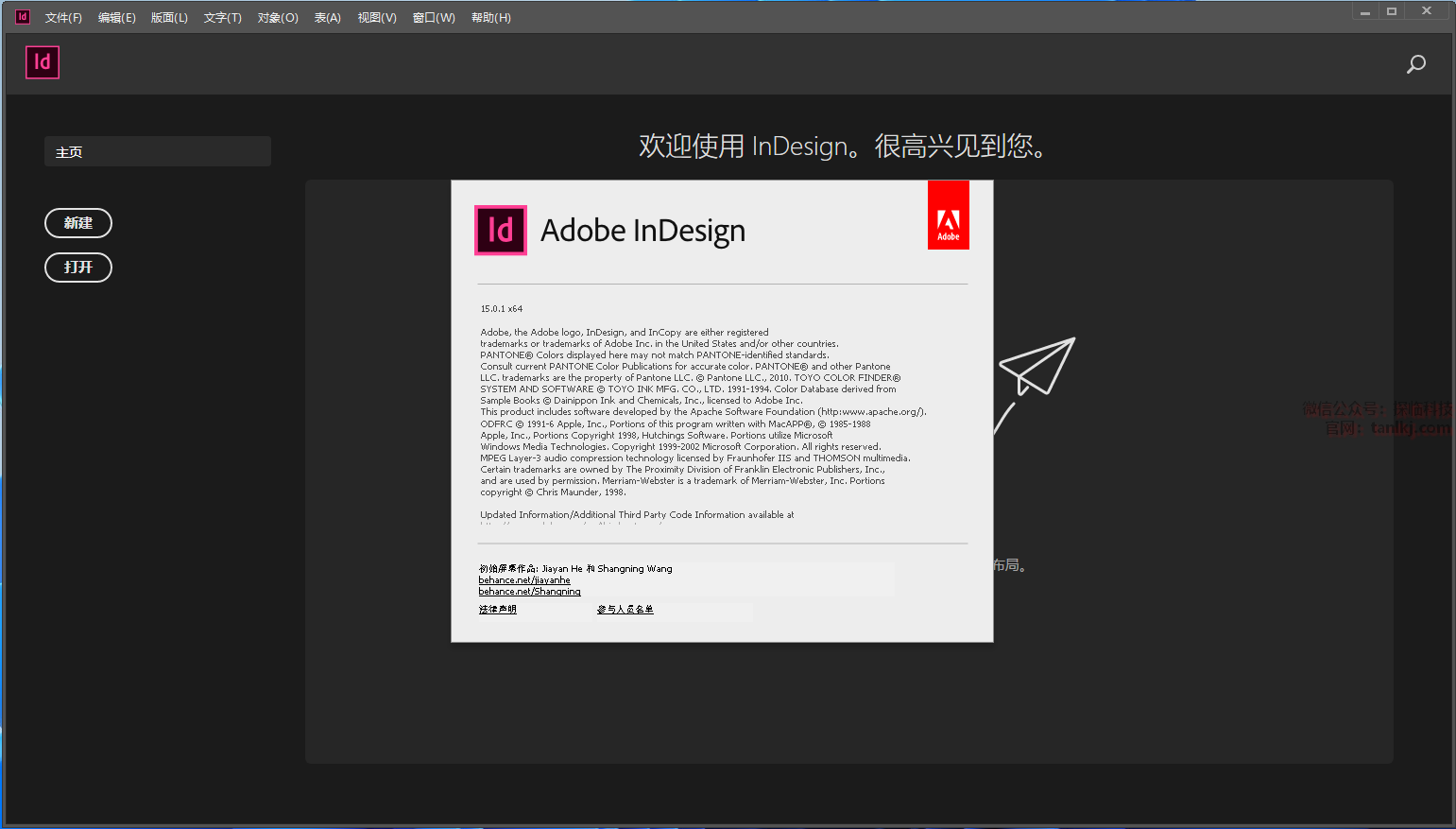Open the 文件(F) menu
The image size is (1456, 829).
pyautogui.click(x=63, y=18)
